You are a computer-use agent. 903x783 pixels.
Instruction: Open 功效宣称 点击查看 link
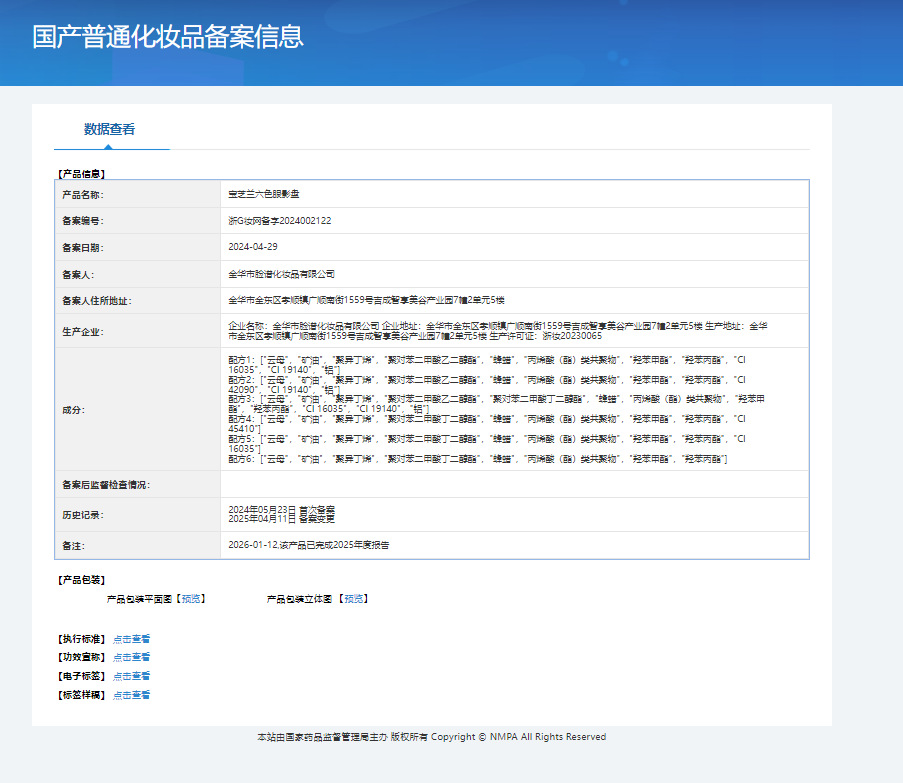click(131, 657)
